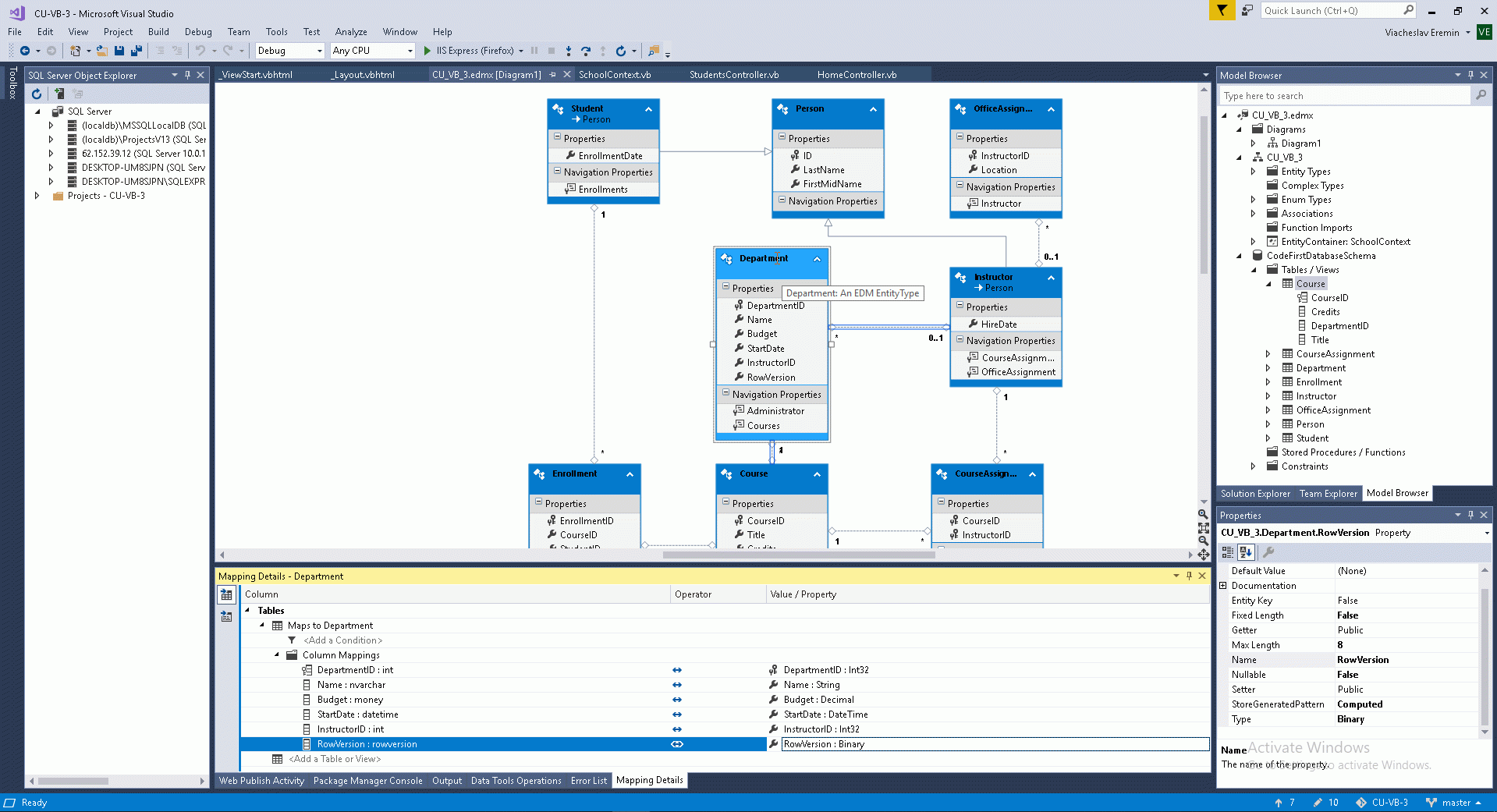Click the Save icon in the toolbar
This screenshot has width=1497, height=812.
119,51
